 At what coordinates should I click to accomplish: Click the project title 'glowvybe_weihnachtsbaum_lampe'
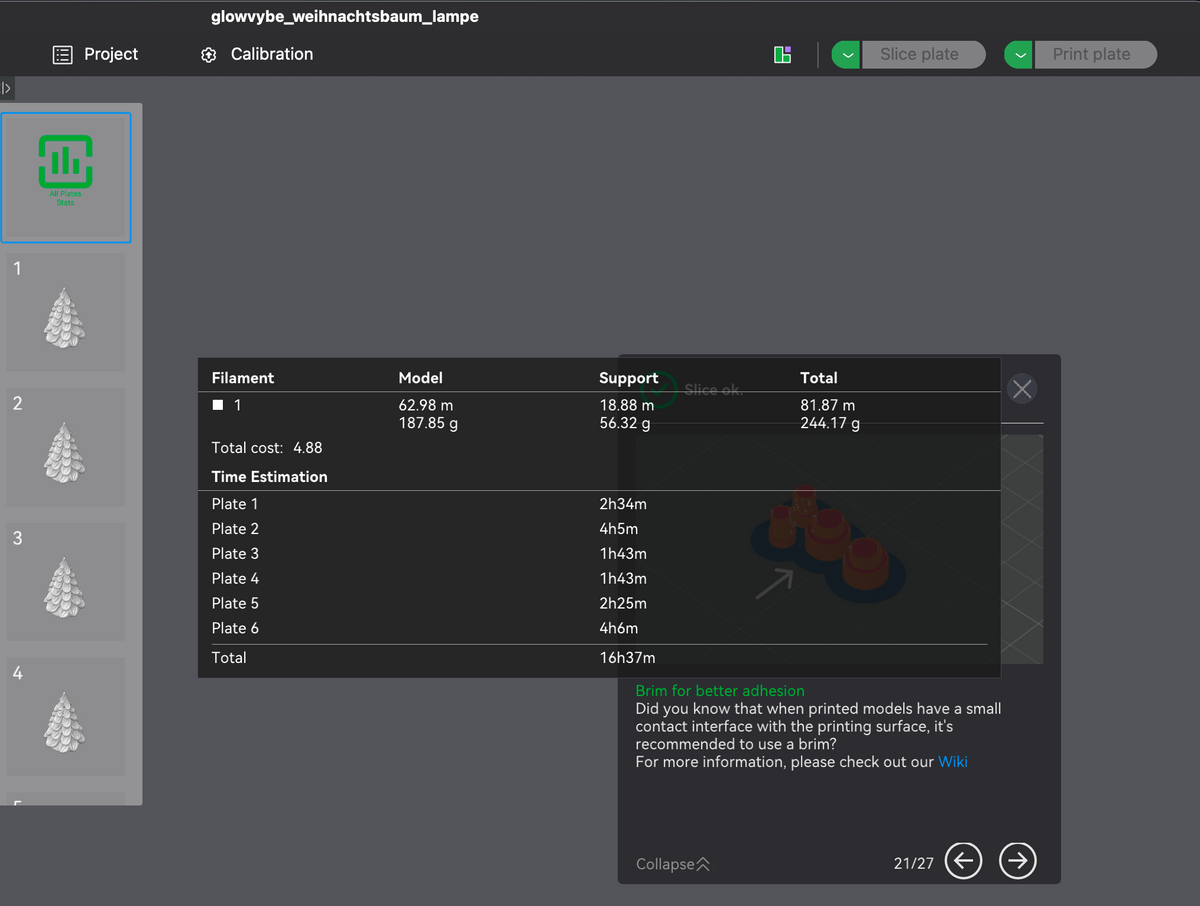[x=345, y=17]
